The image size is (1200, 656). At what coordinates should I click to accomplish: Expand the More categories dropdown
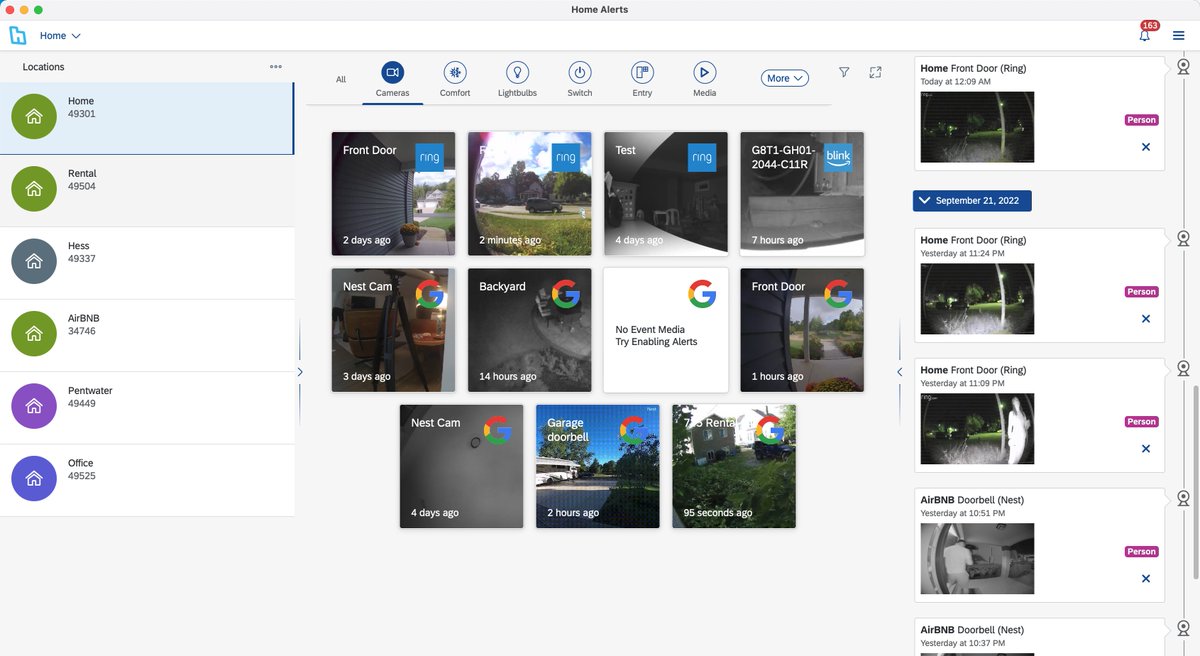[x=785, y=78]
